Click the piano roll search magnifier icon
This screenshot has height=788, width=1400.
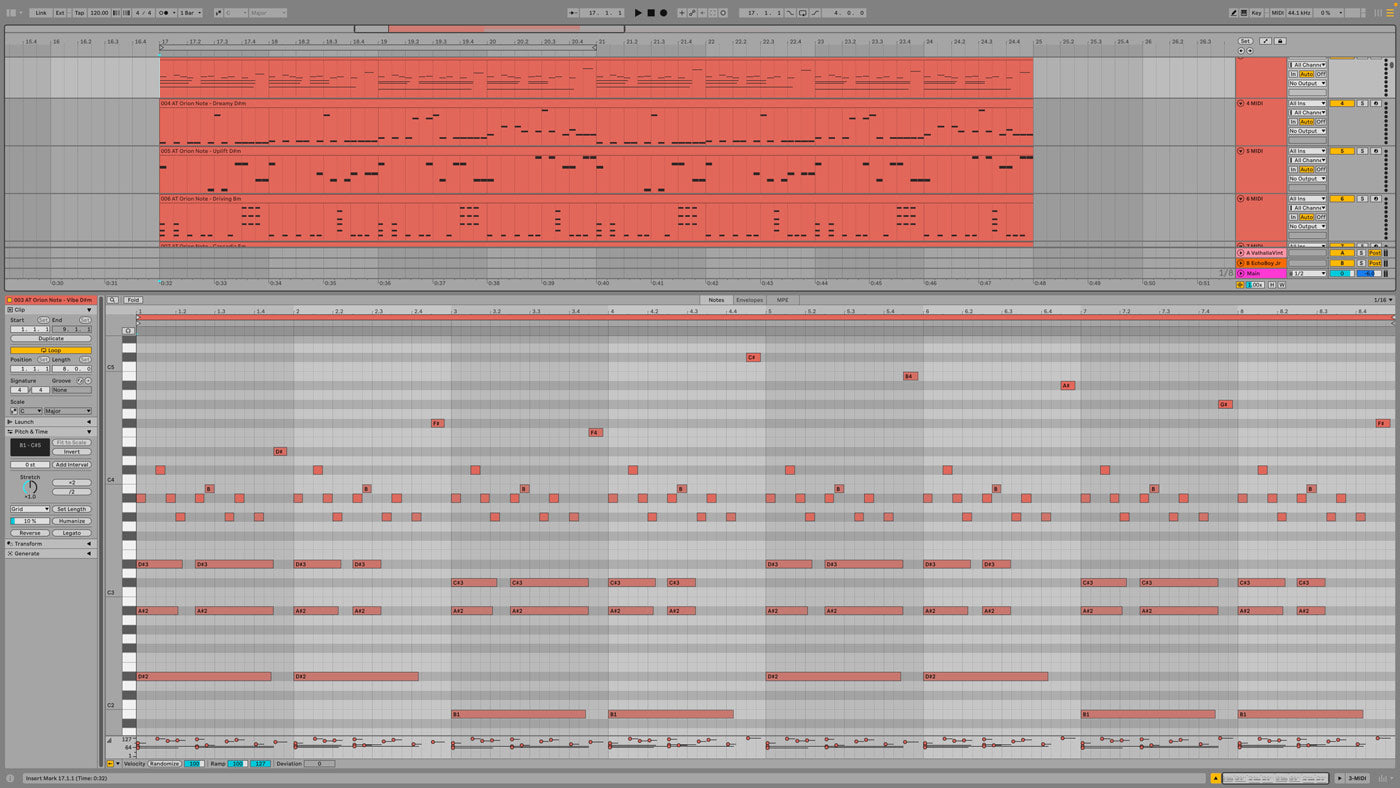(x=113, y=300)
